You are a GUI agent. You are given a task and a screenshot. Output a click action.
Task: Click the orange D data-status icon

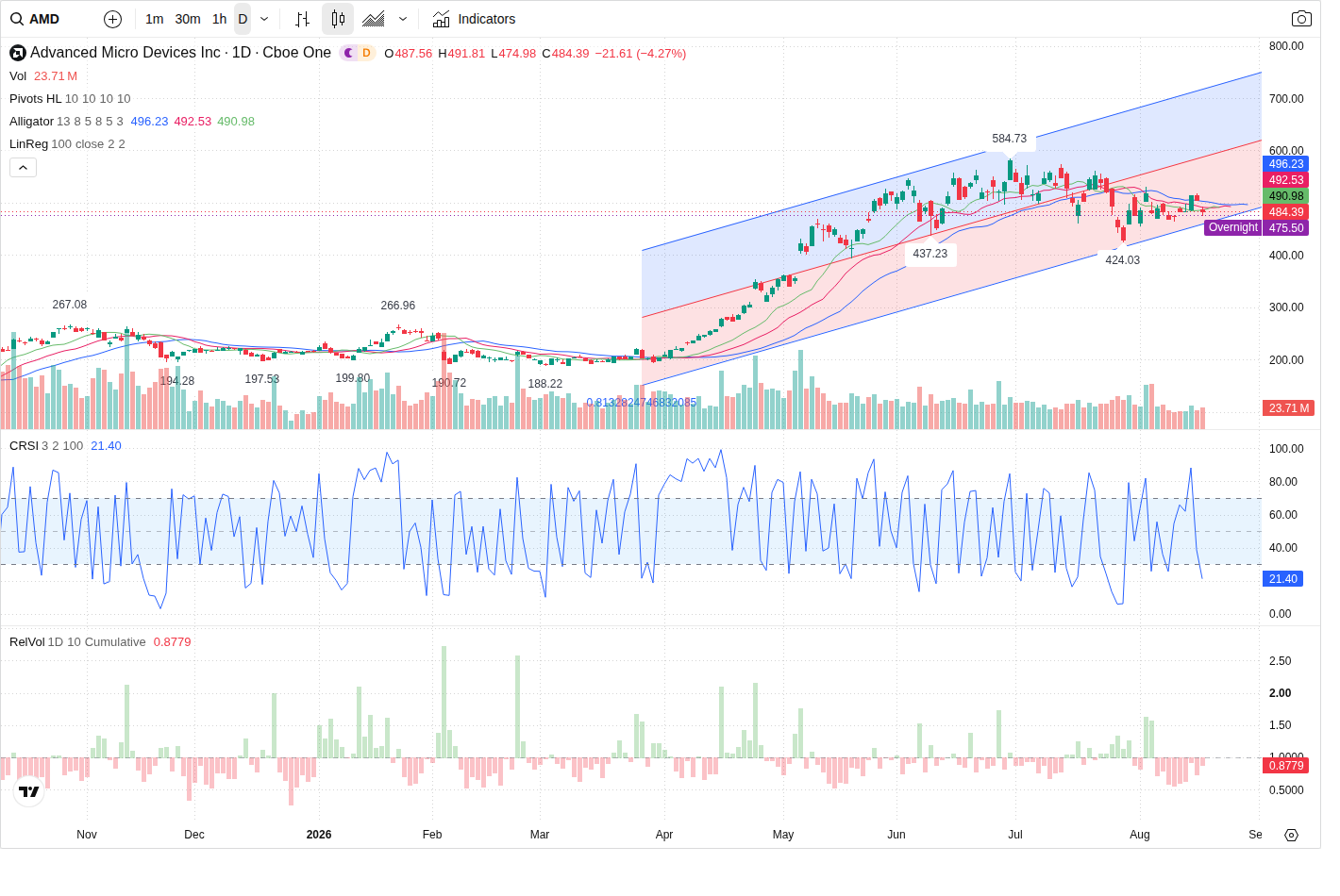point(366,53)
